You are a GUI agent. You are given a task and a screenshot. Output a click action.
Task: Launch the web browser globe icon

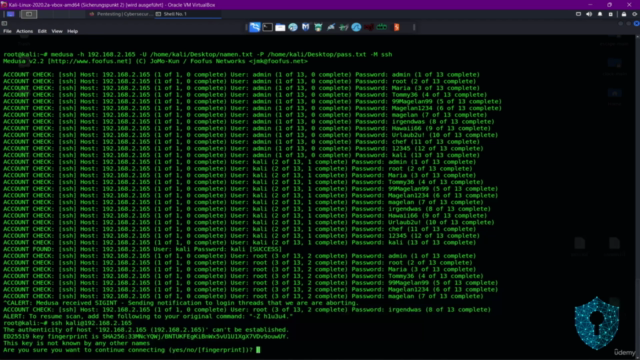pos(293,27)
